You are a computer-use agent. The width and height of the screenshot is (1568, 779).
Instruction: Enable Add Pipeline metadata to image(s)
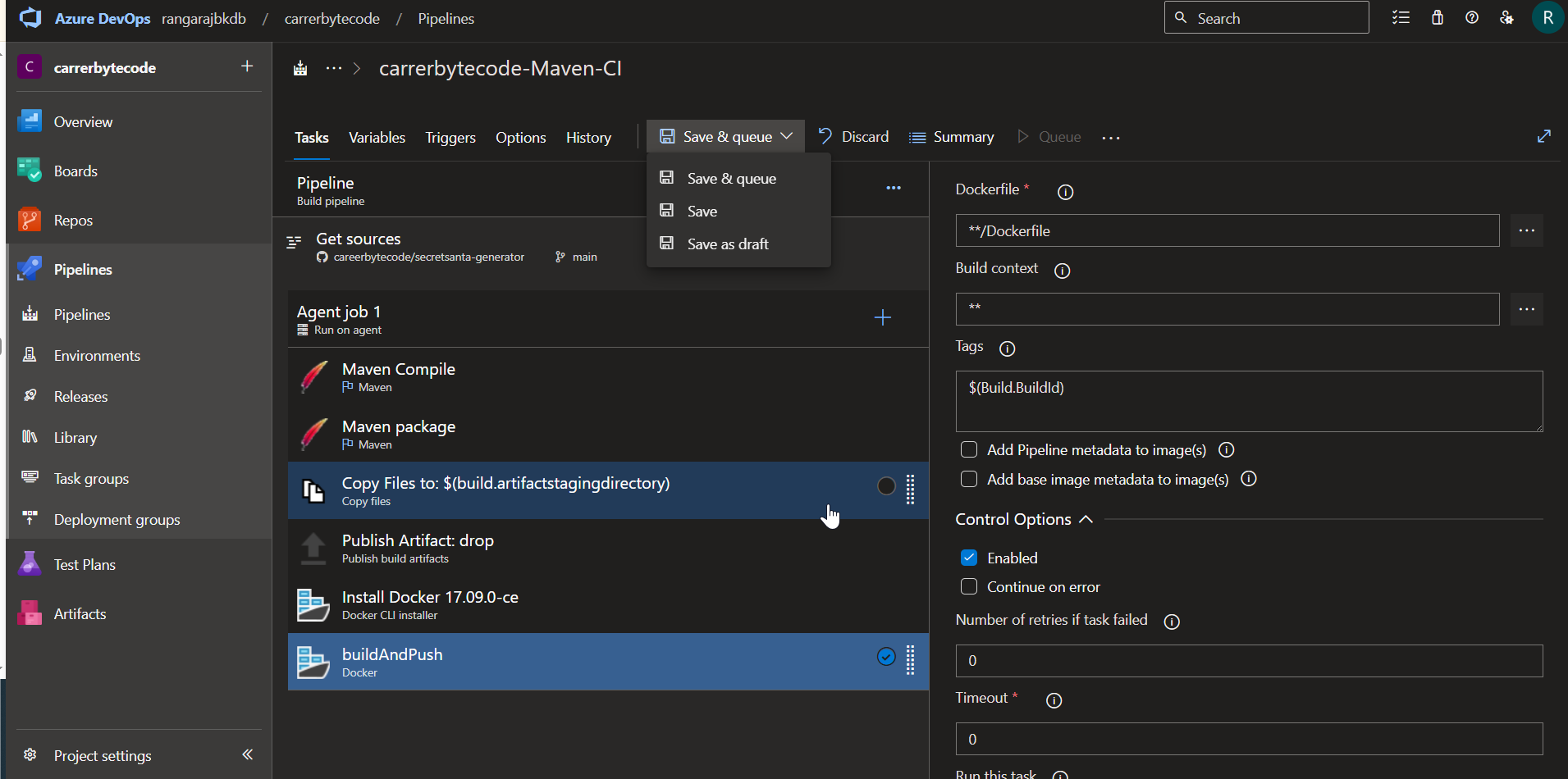pos(969,449)
